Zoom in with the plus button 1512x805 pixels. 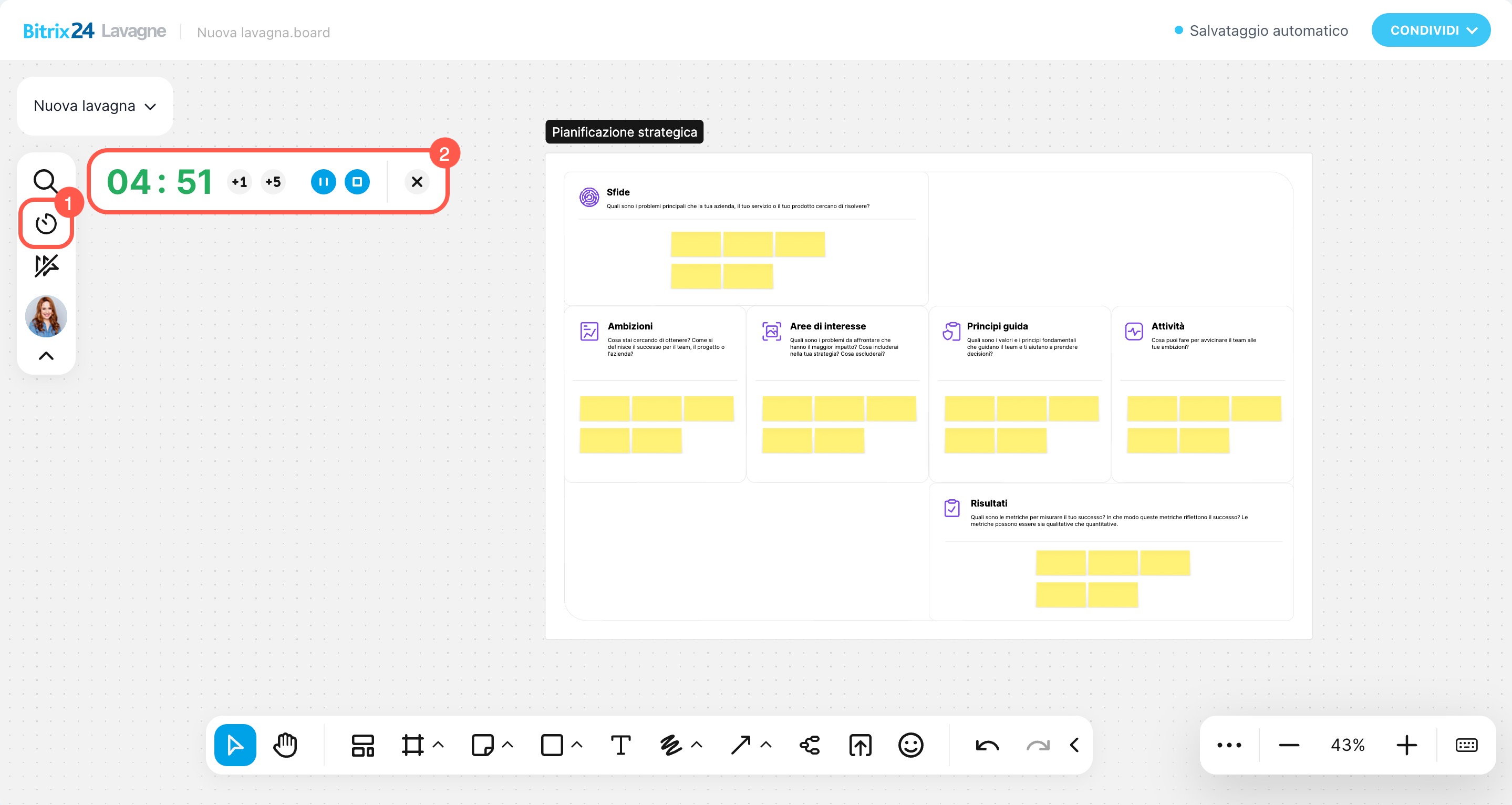(1406, 745)
